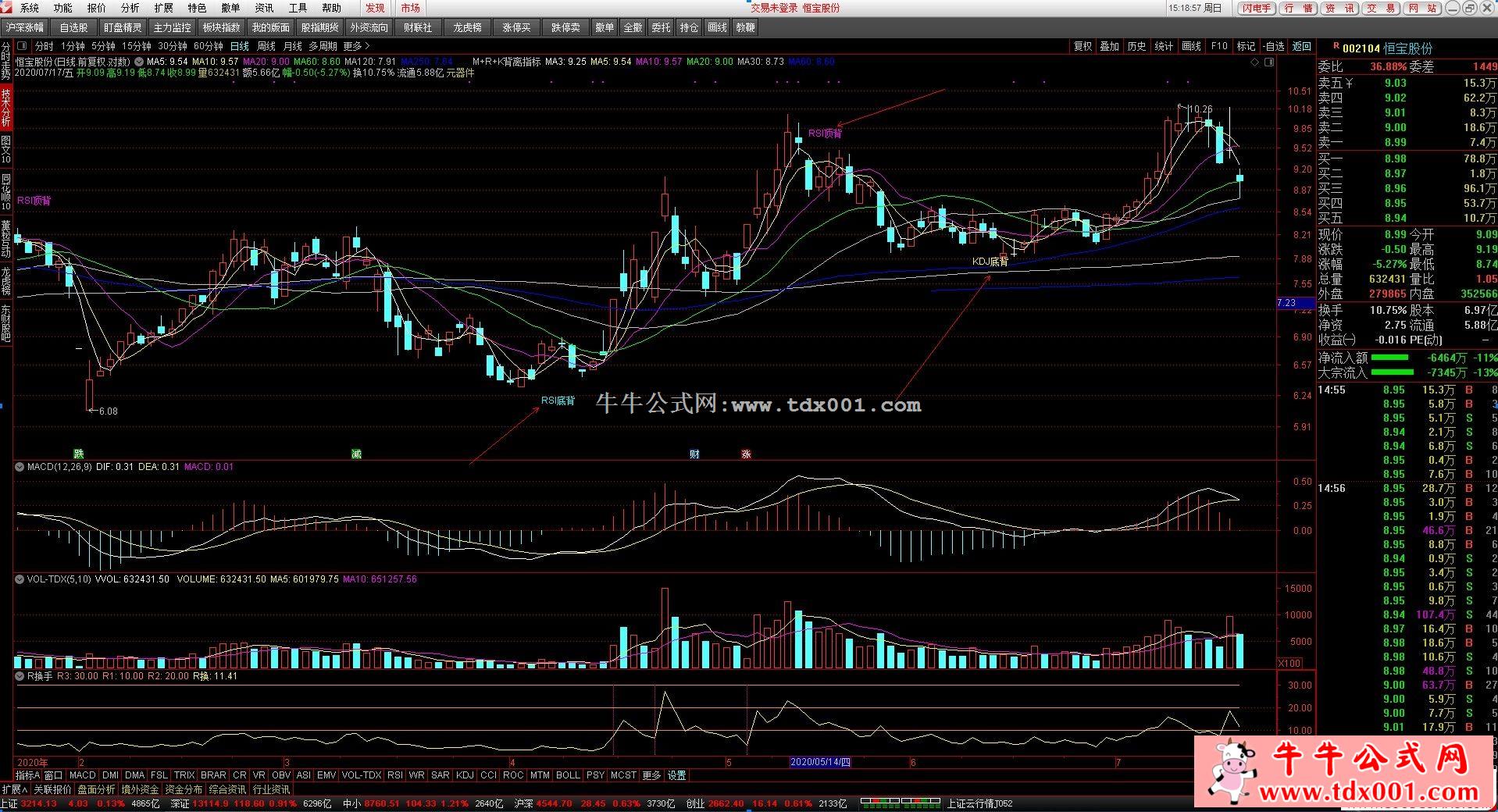Viewport: 1498px width, 812px height.
Task: Collapse the 扩展 panel at bottom
Action: [x=15, y=789]
